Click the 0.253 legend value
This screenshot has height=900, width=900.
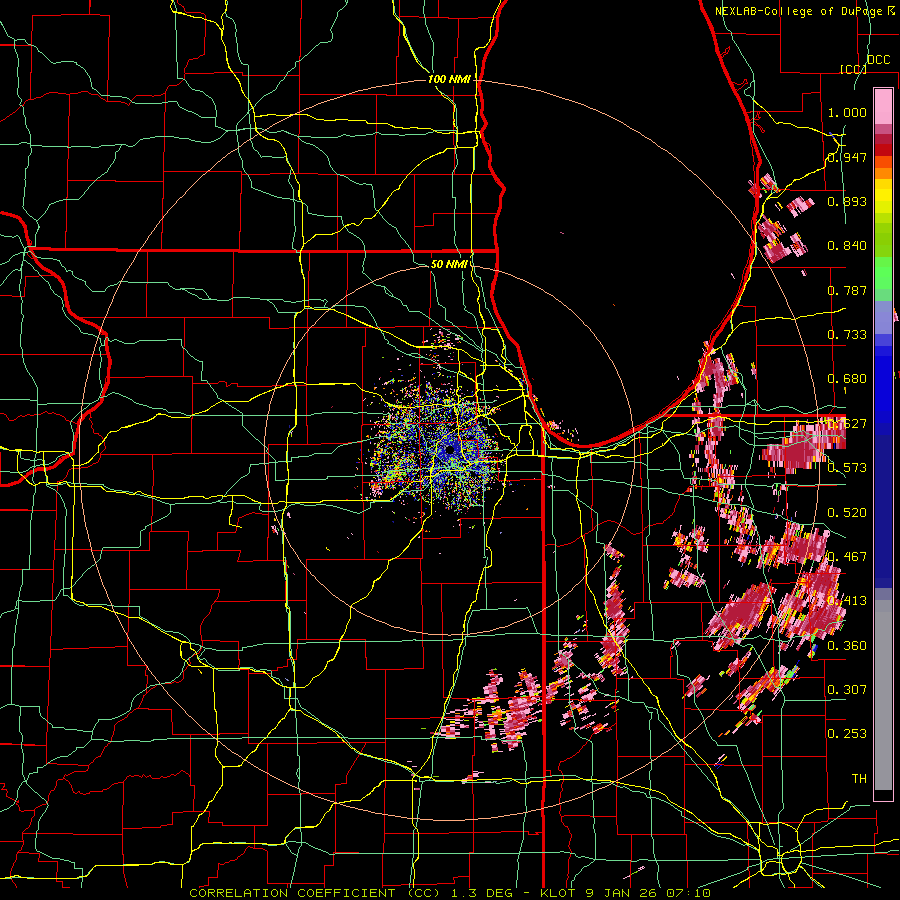(847, 734)
